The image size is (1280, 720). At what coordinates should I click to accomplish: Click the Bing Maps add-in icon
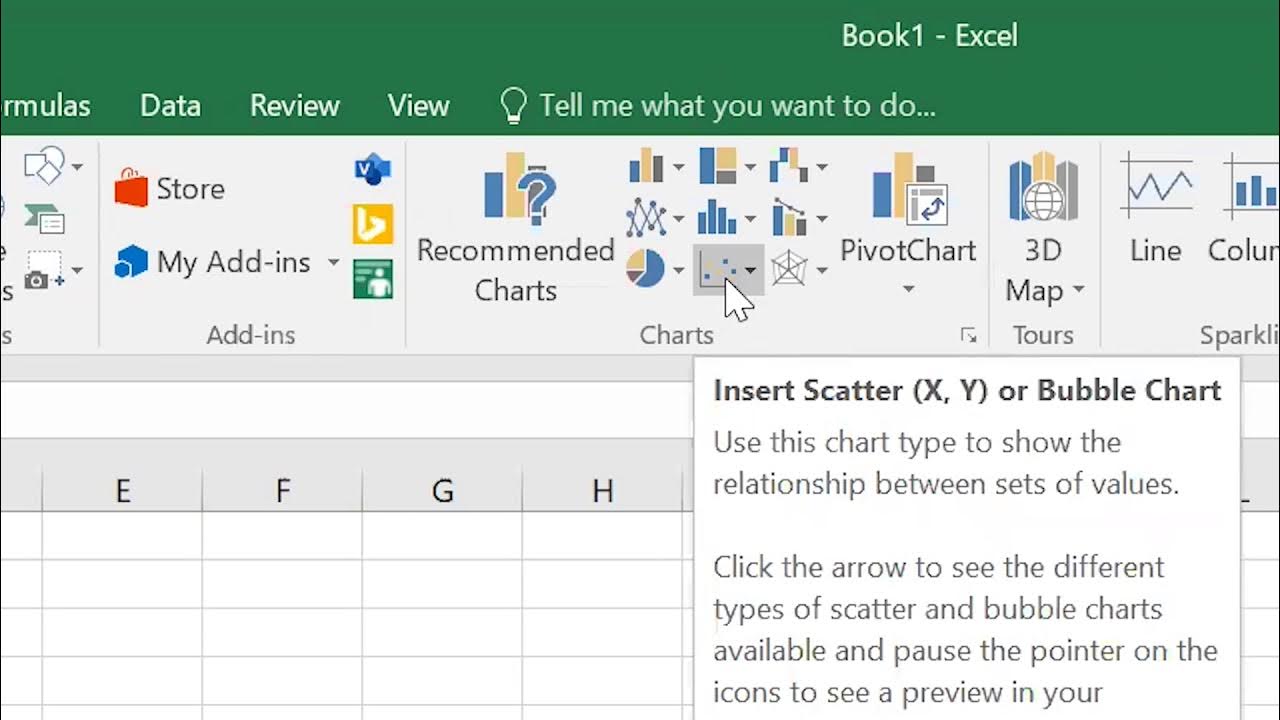373,224
